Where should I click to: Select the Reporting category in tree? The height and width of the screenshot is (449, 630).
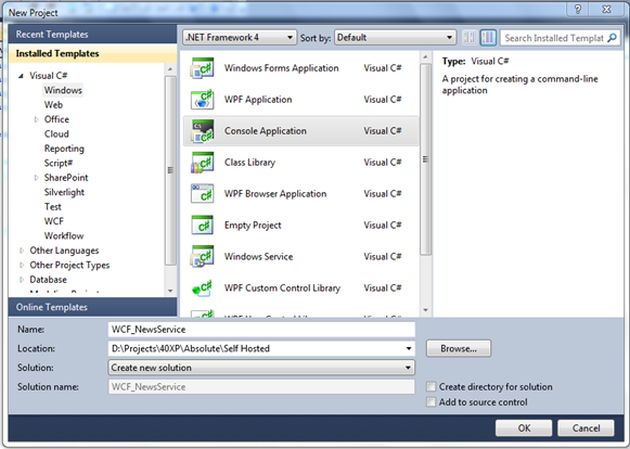coord(64,149)
